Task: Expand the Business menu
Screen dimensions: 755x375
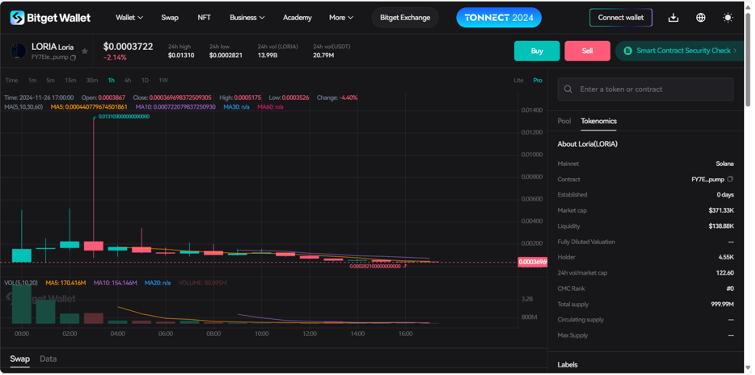Action: click(x=247, y=18)
